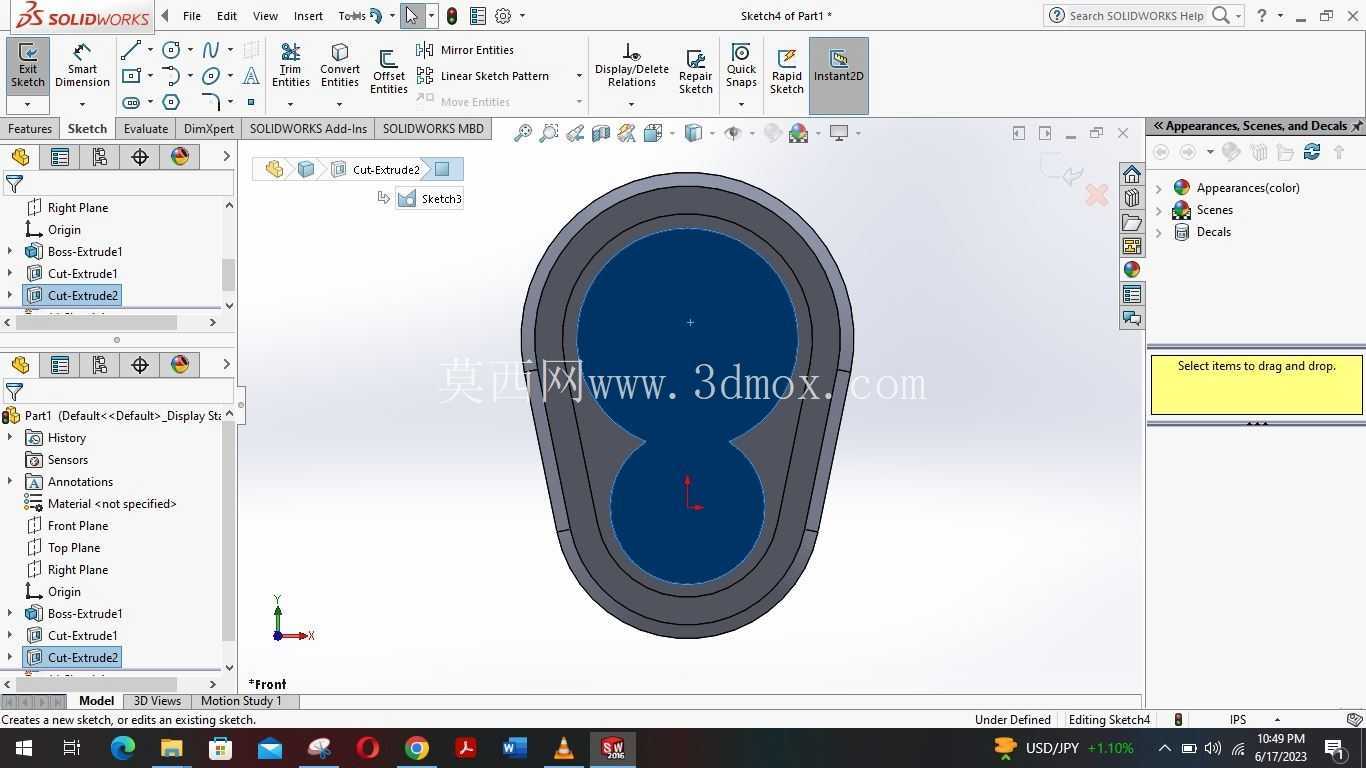Expand the Scenes node
Viewport: 1366px width, 768px height.
point(1159,210)
